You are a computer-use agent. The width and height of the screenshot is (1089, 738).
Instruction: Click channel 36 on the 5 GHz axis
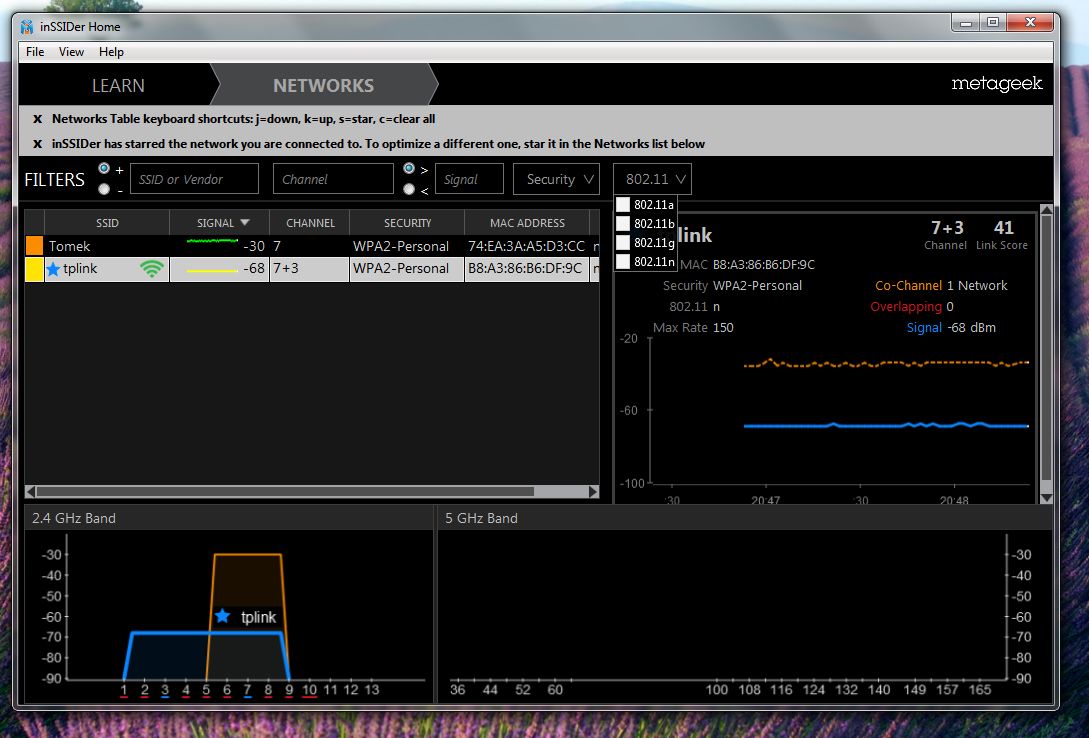pos(458,689)
